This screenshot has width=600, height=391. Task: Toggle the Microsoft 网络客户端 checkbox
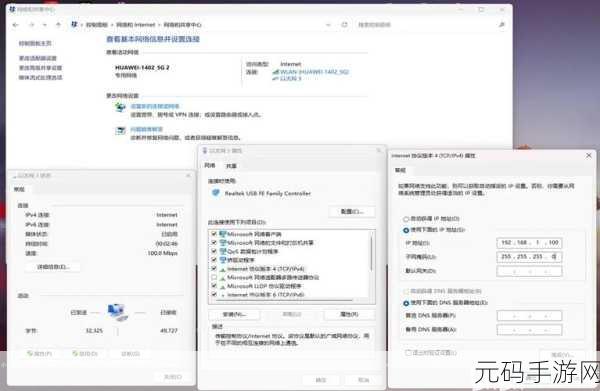pyautogui.click(x=214, y=234)
